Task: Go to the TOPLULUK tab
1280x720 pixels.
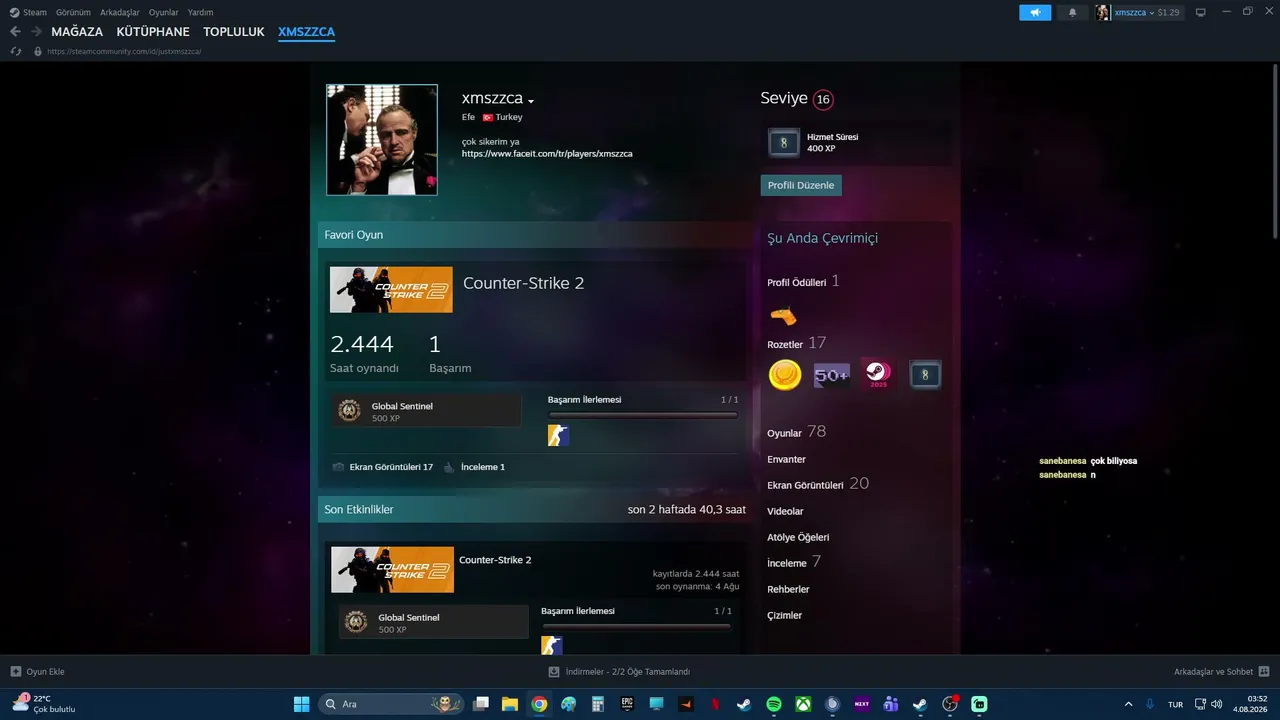Action: tap(234, 32)
